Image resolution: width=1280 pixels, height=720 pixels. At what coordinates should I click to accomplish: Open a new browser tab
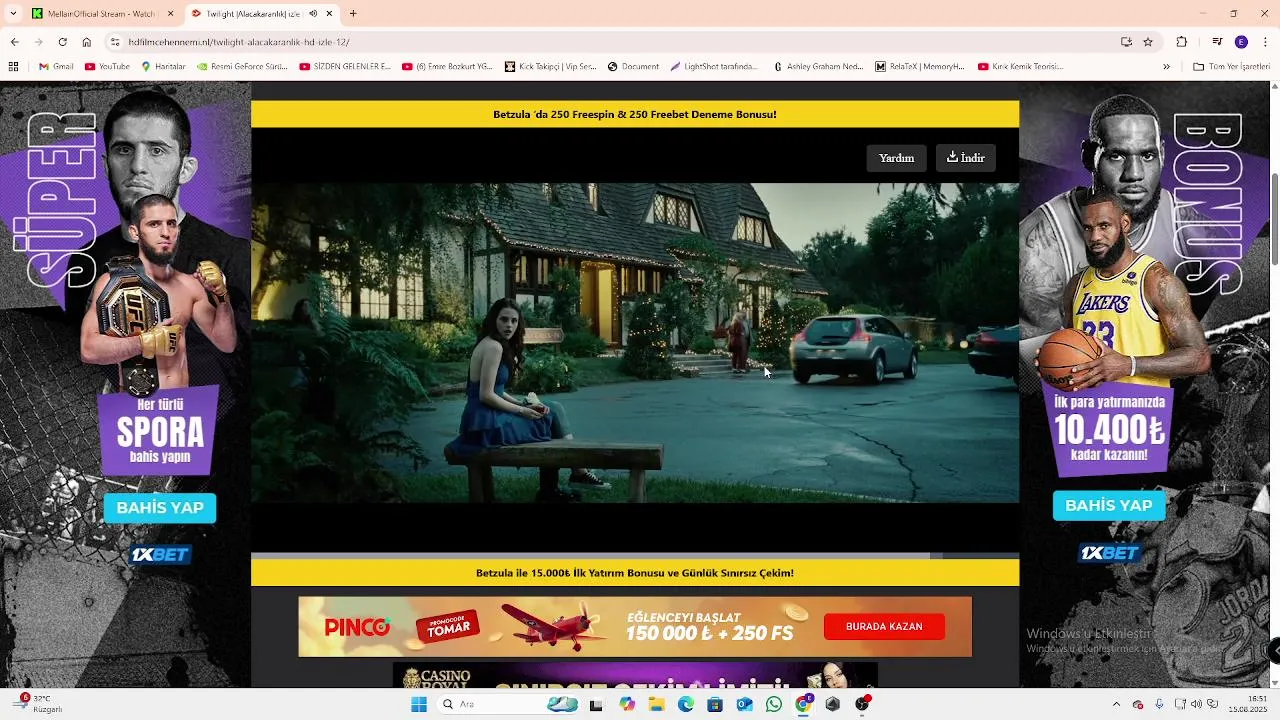pyautogui.click(x=353, y=14)
